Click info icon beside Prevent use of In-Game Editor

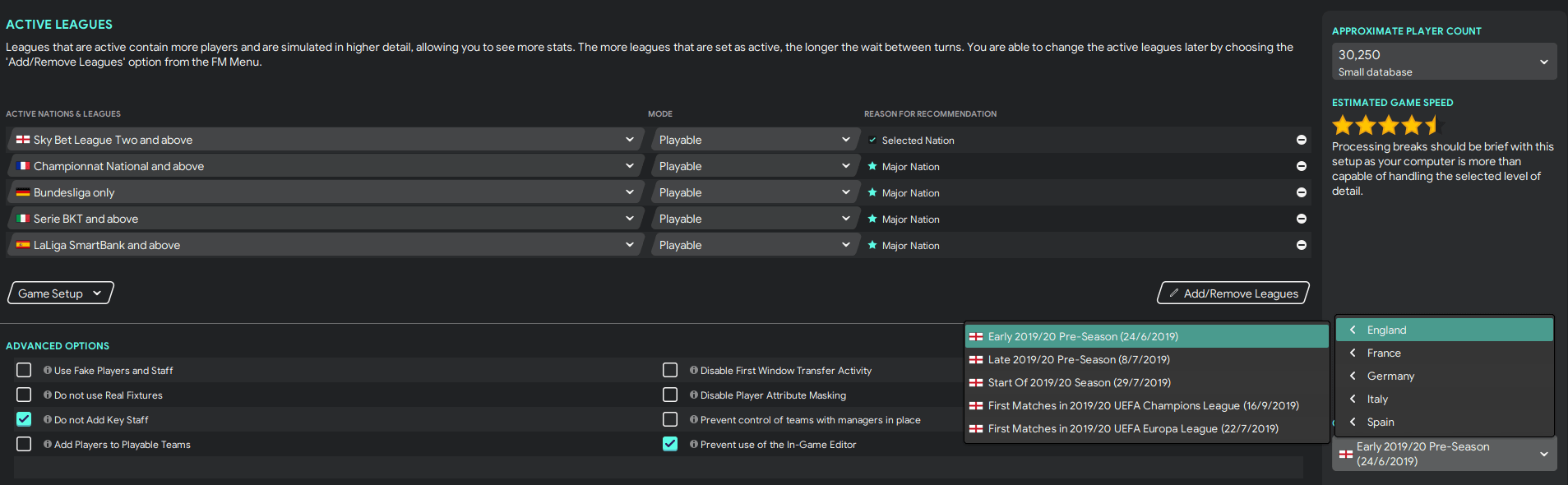coord(694,444)
